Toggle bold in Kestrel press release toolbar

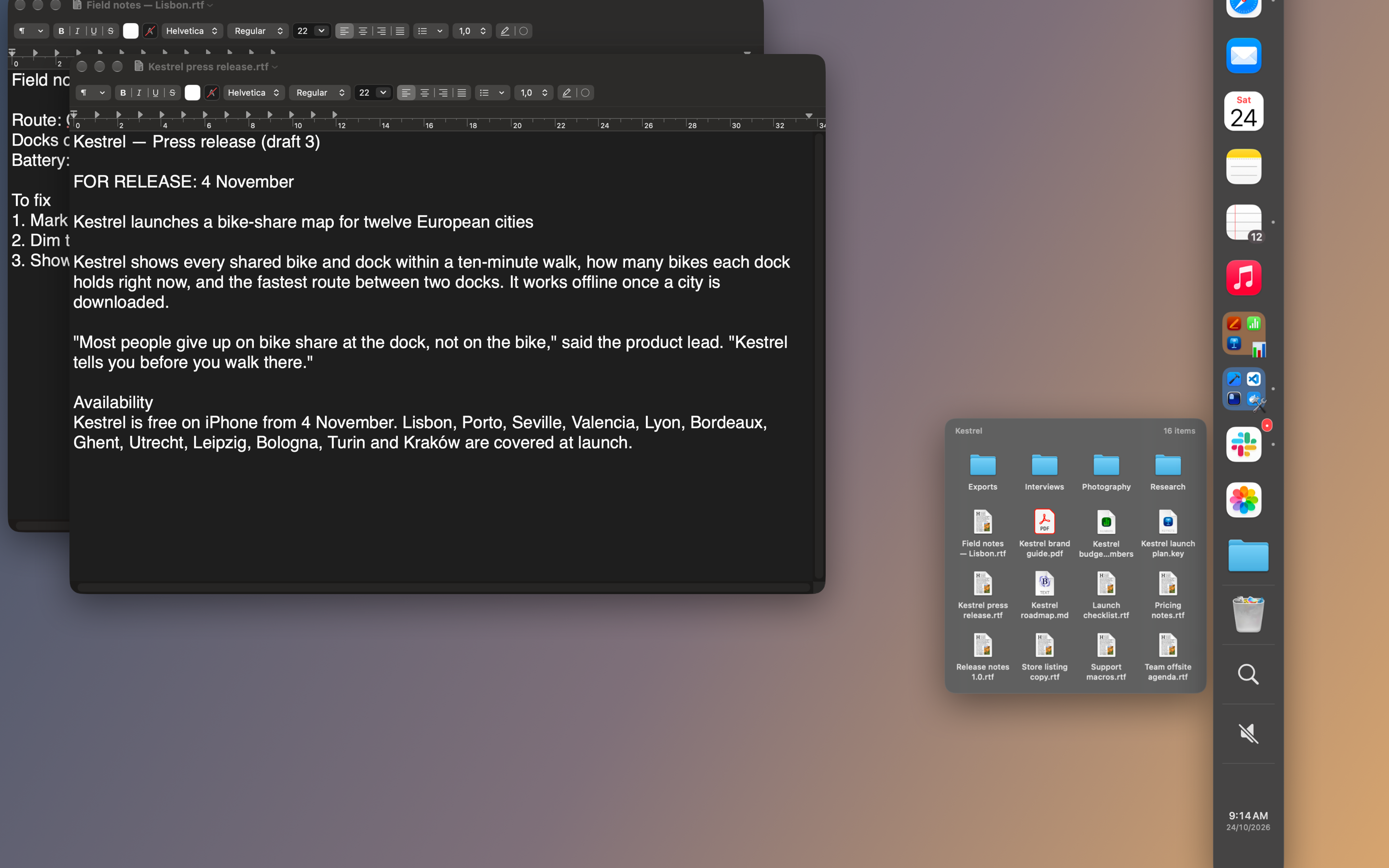123,93
